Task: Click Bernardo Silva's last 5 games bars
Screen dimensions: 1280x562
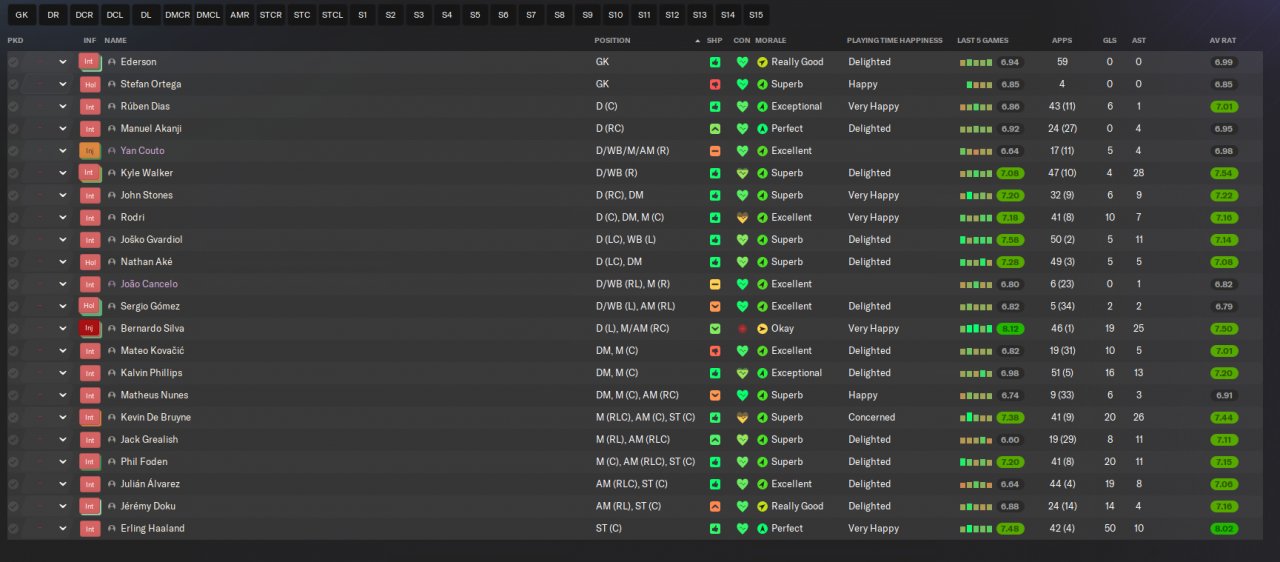Action: pyautogui.click(x=976, y=328)
